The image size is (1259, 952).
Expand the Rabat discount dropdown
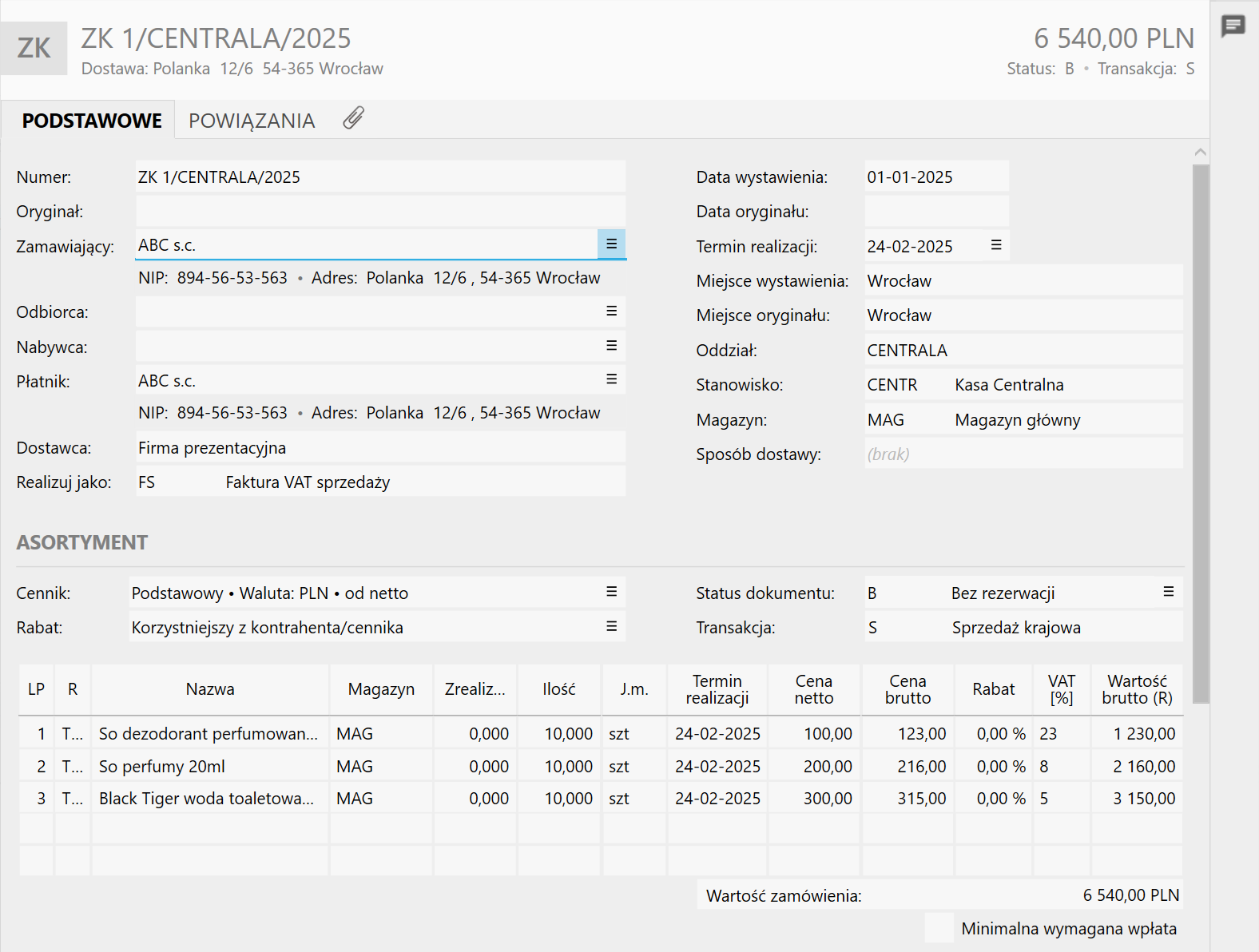coord(611,627)
